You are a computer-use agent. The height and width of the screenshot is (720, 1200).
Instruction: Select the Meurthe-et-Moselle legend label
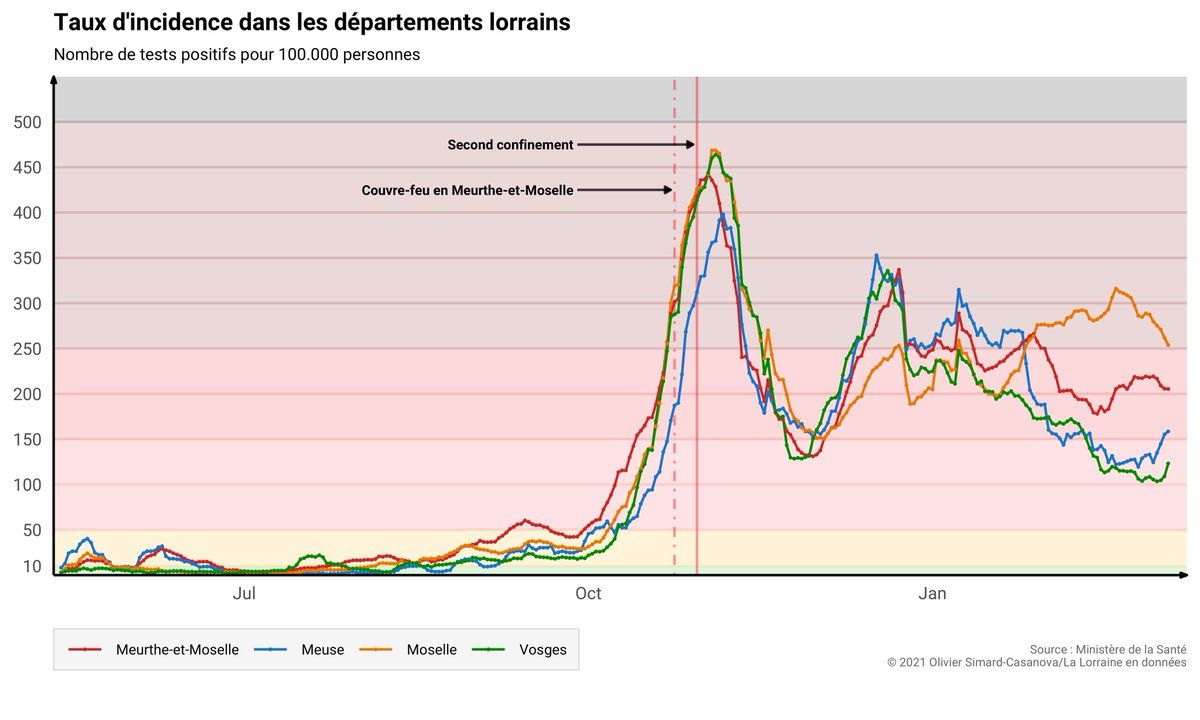177,650
